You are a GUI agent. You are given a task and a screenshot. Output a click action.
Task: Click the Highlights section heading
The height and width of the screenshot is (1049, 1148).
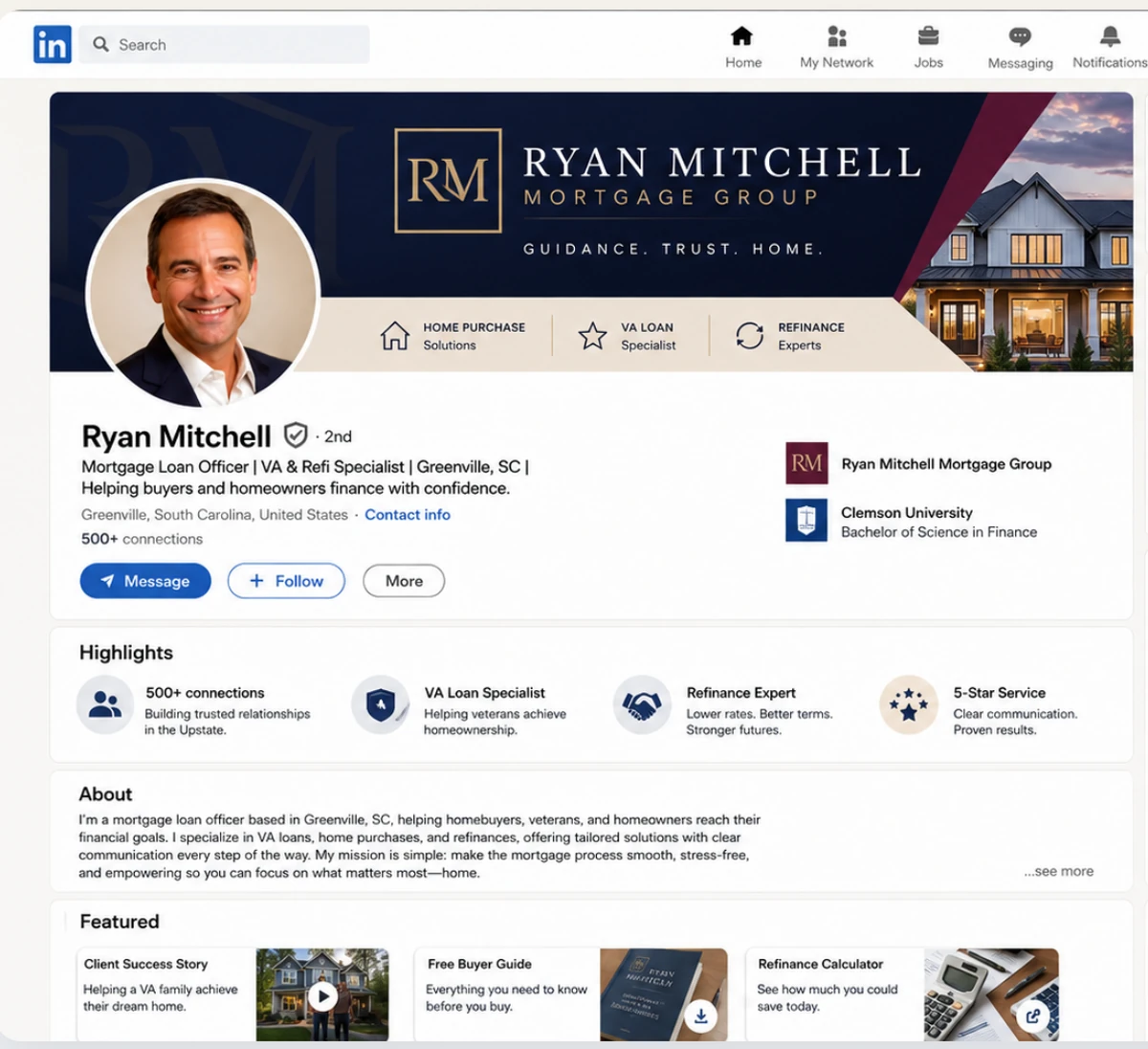pyautogui.click(x=126, y=653)
